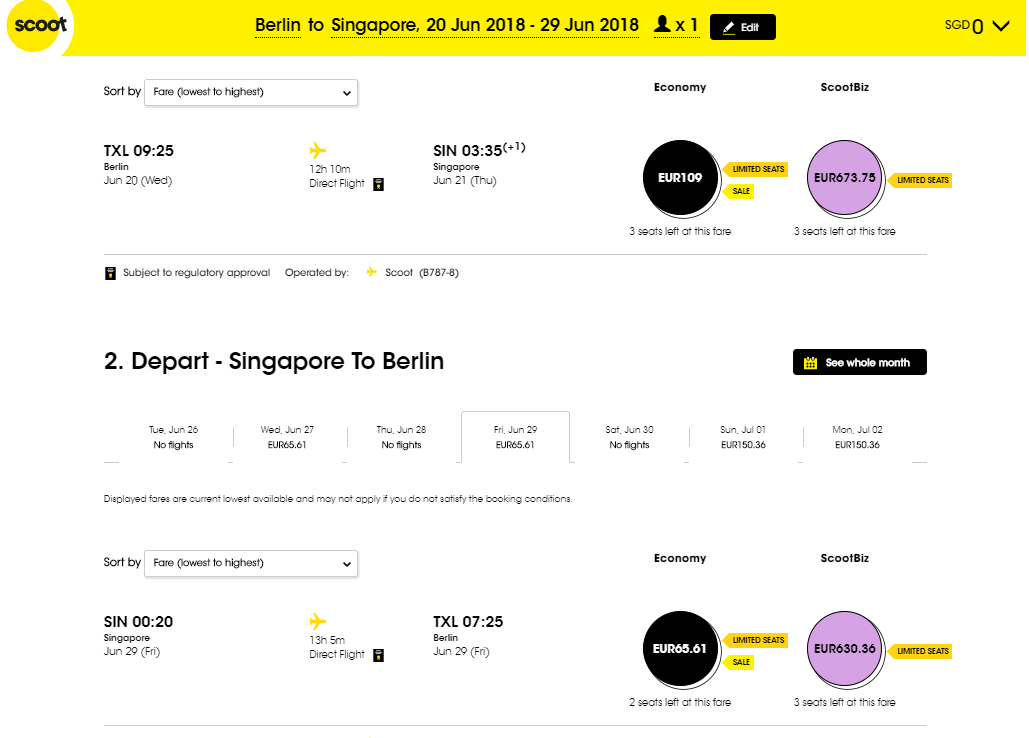The image size is (1029, 738).
Task: Edit the flight search details
Action: [742, 27]
